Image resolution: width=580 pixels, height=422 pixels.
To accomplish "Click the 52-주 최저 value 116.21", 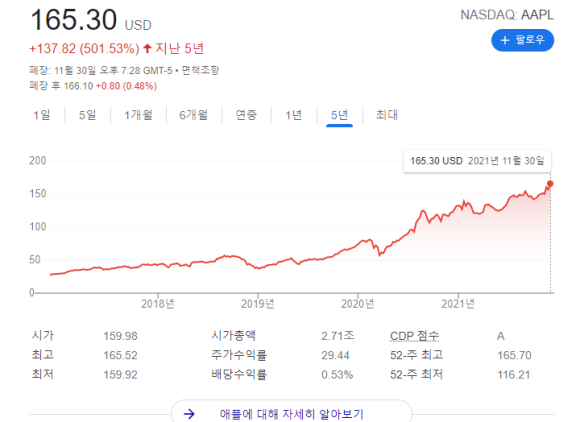I will coord(513,375).
